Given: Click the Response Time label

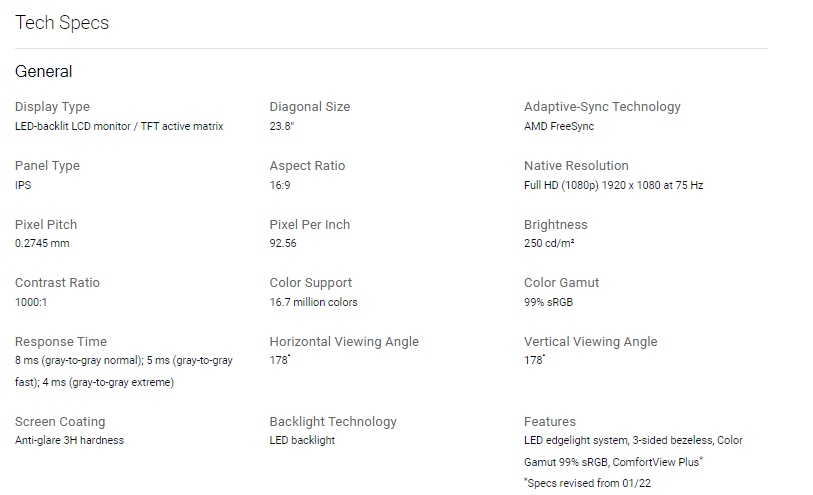Looking at the screenshot, I should click(61, 342).
